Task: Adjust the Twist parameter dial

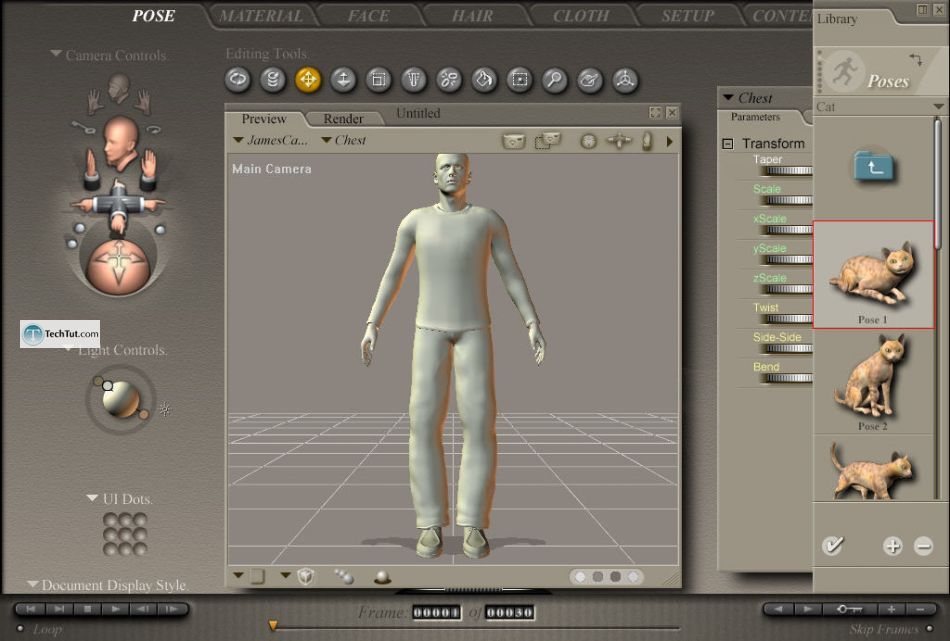Action: [788, 319]
